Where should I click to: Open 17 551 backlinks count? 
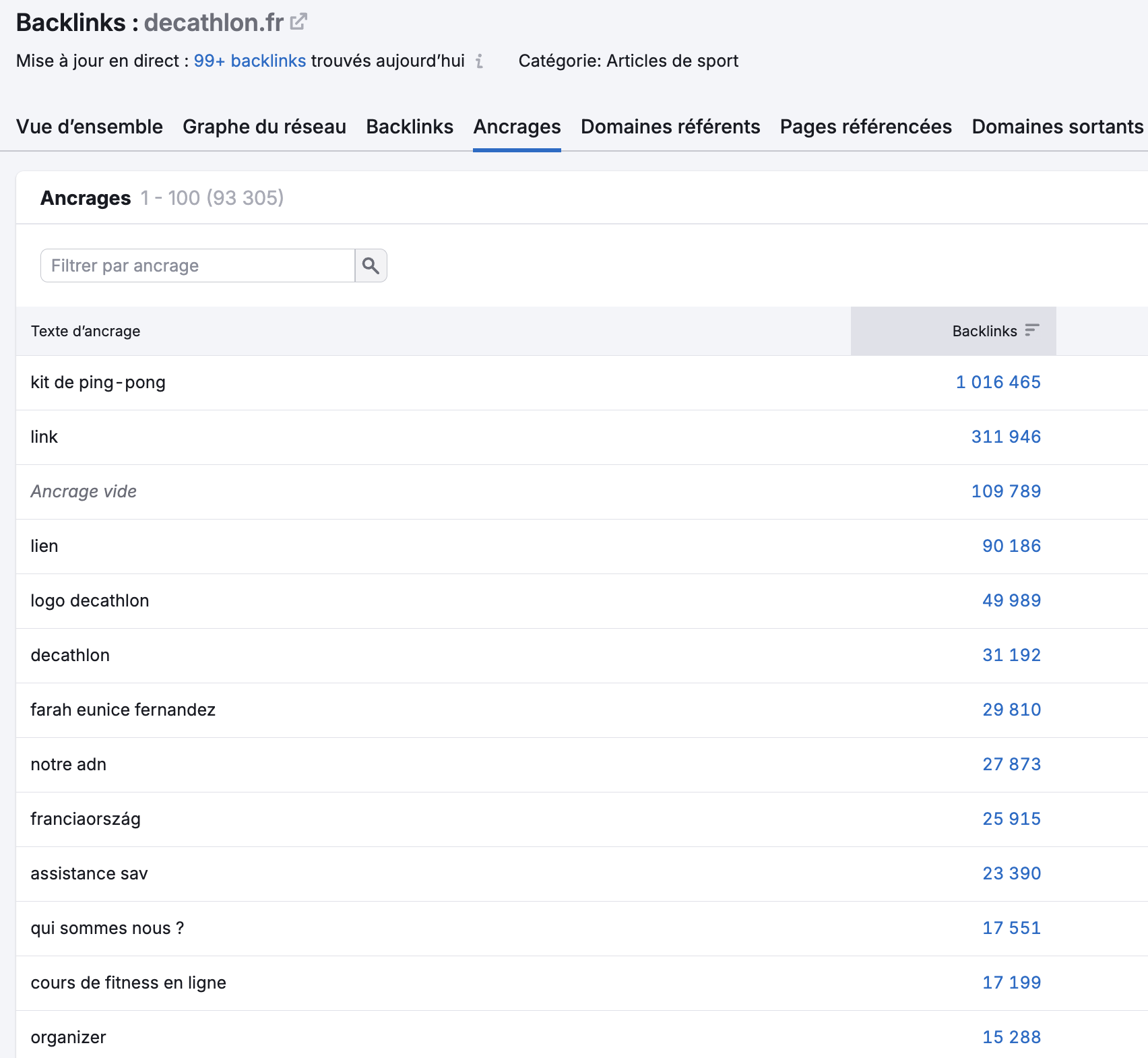point(1011,928)
